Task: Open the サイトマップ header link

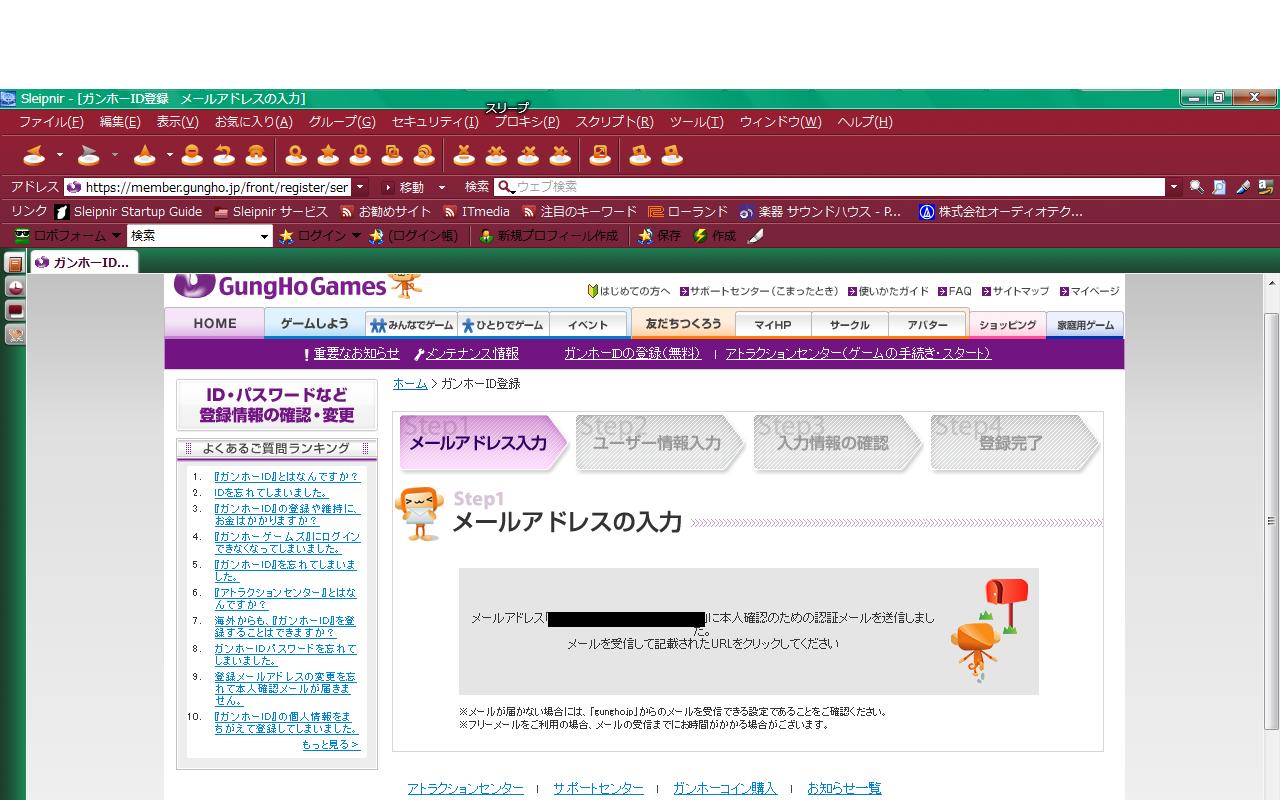Action: 1021,291
